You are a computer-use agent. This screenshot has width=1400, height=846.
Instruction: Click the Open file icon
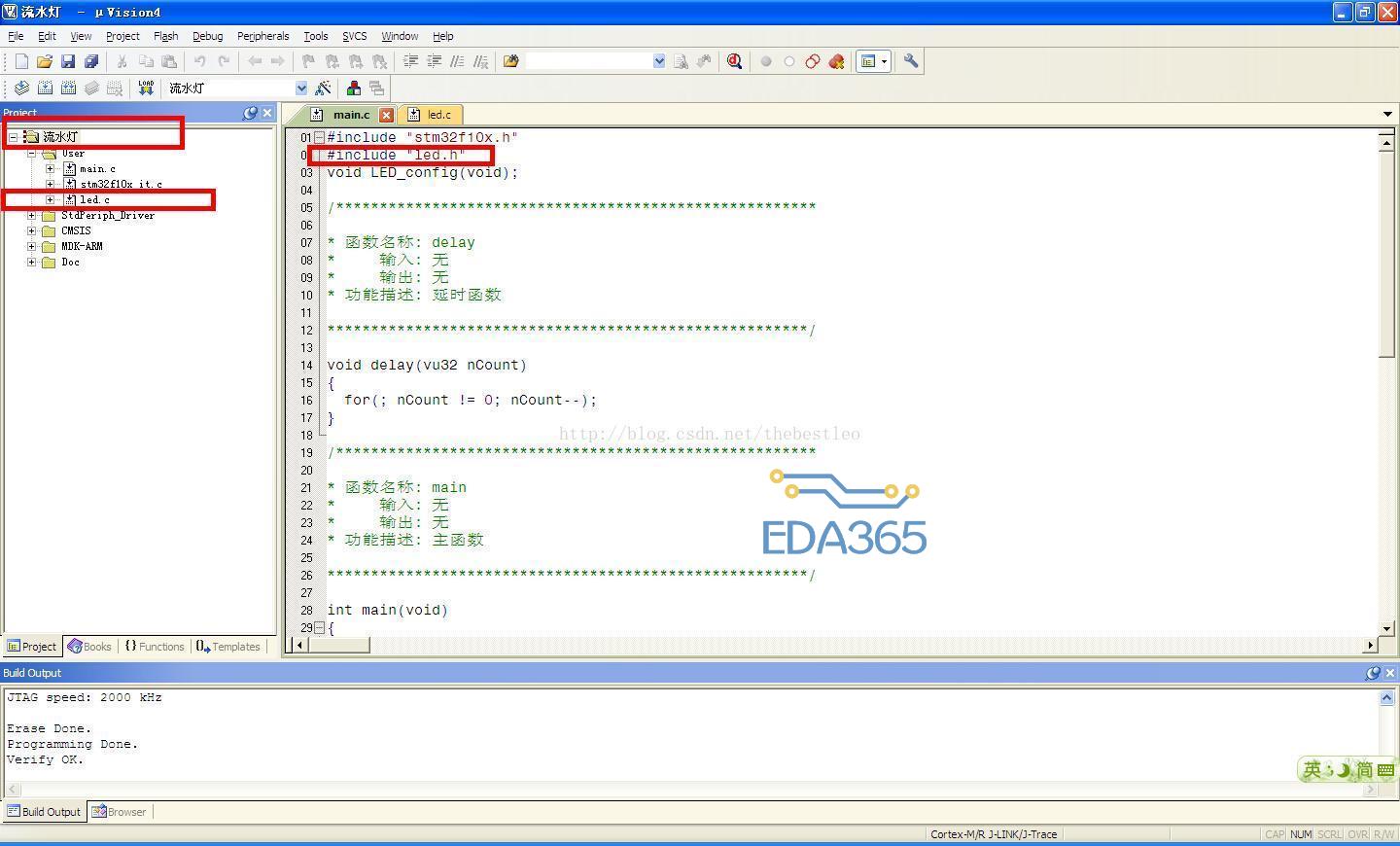click(45, 61)
